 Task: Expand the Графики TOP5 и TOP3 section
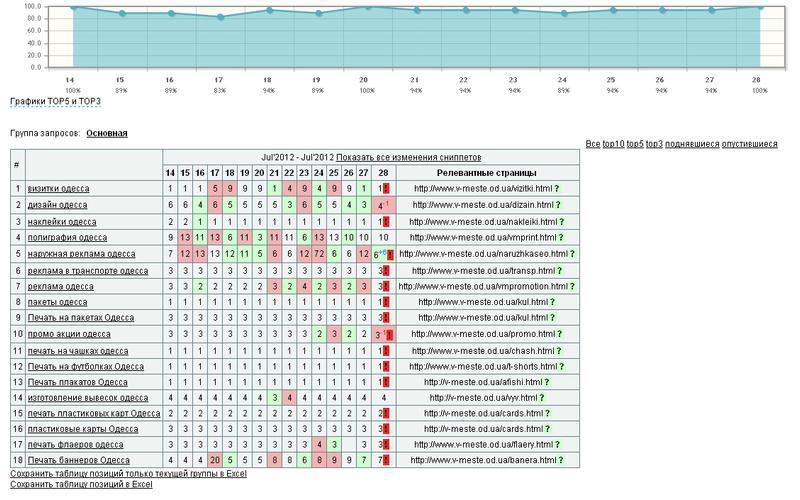pyautogui.click(x=55, y=101)
